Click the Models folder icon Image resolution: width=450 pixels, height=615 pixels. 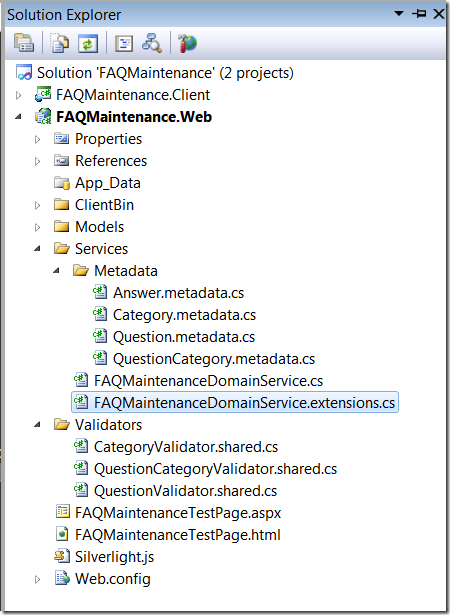coord(62,226)
